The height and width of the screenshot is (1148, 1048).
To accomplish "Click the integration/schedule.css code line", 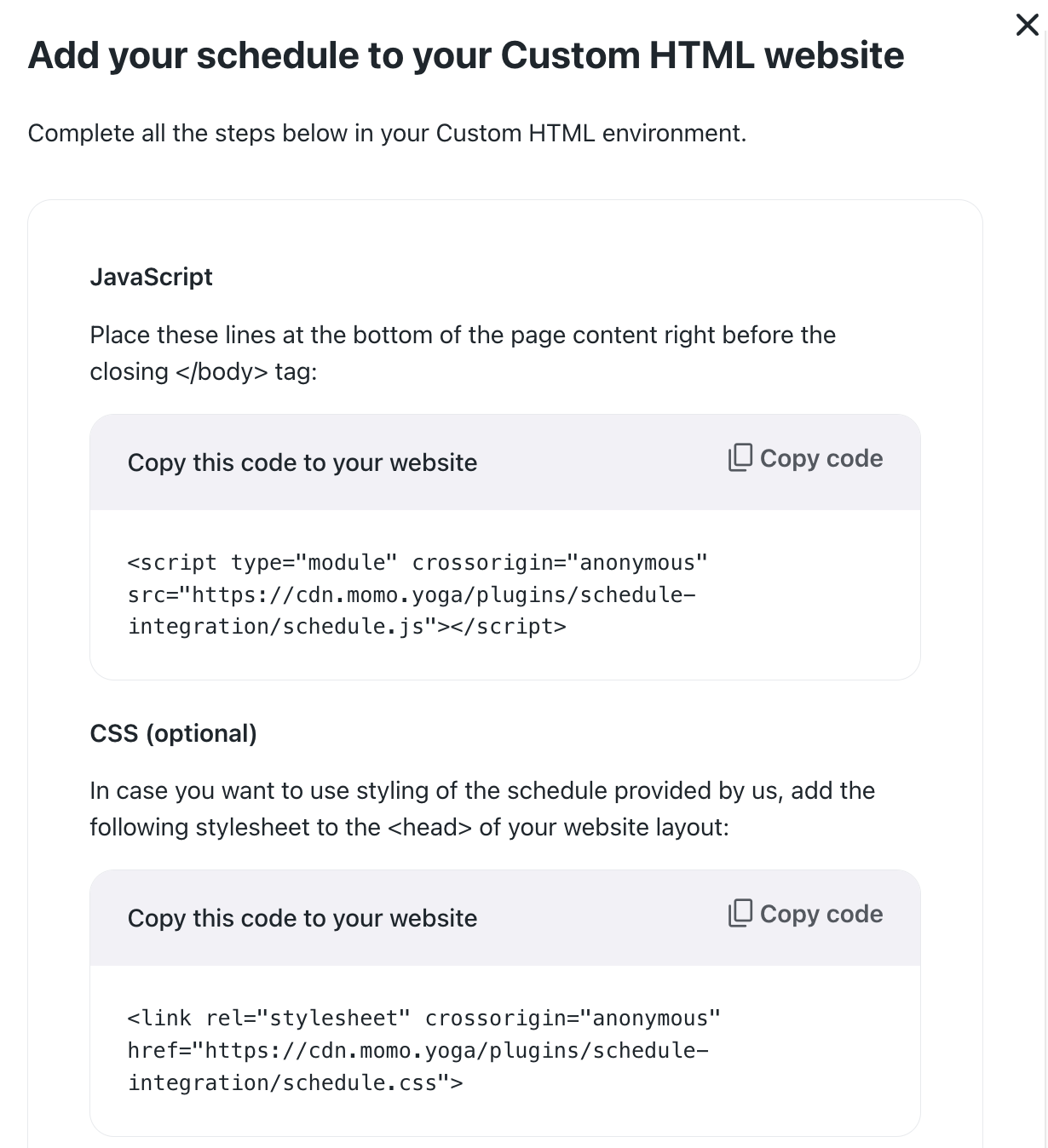I will point(295,1082).
